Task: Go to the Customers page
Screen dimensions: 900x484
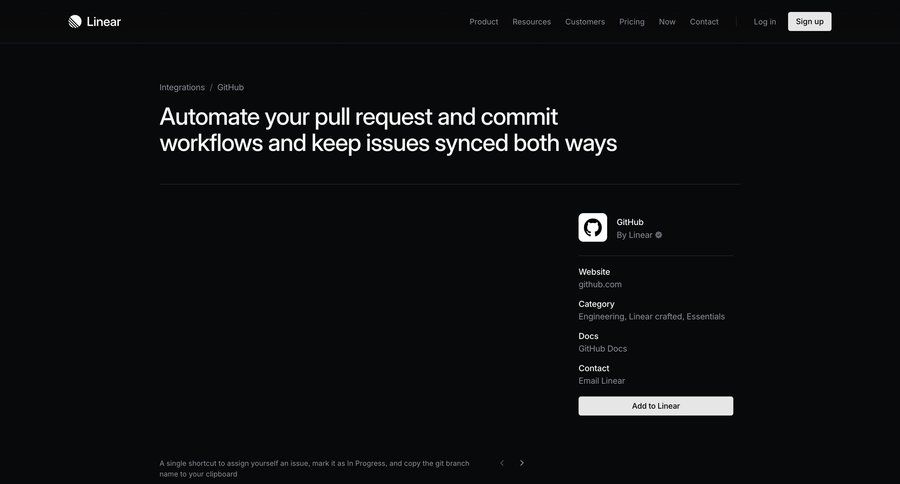Action: click(585, 22)
